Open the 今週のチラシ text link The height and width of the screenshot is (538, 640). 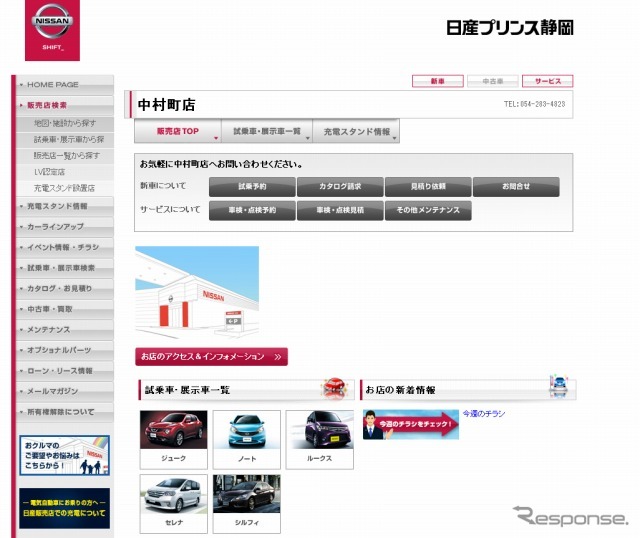[x=484, y=414]
